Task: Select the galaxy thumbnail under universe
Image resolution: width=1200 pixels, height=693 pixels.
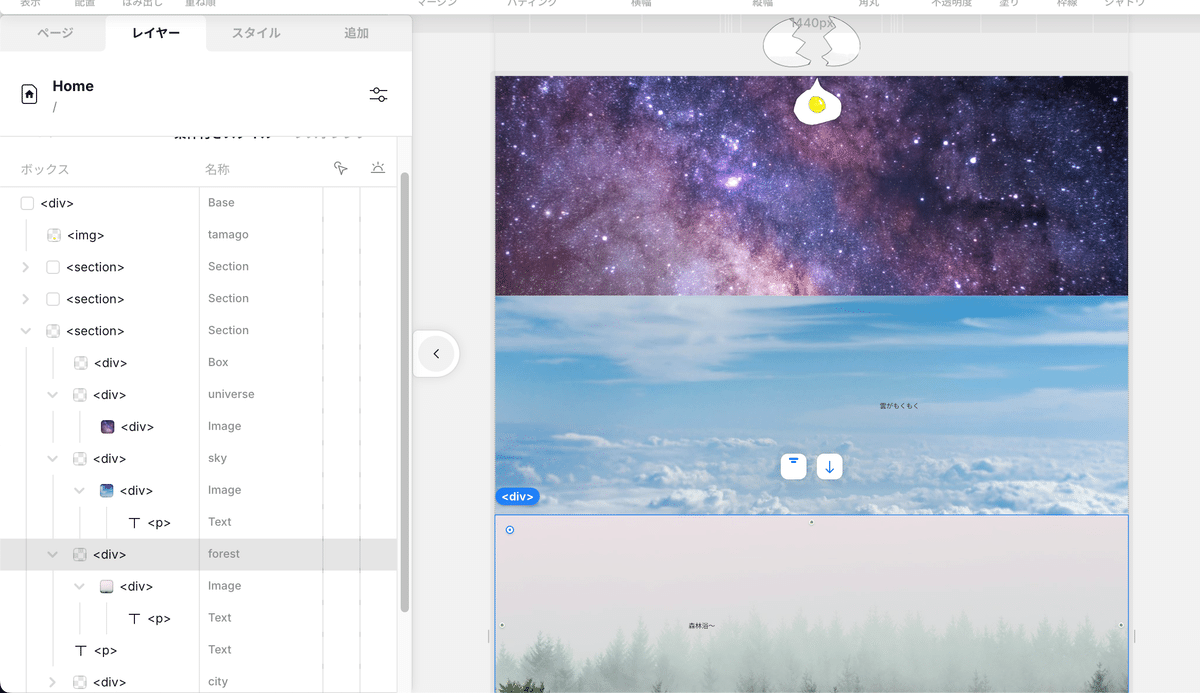Action: [107, 427]
